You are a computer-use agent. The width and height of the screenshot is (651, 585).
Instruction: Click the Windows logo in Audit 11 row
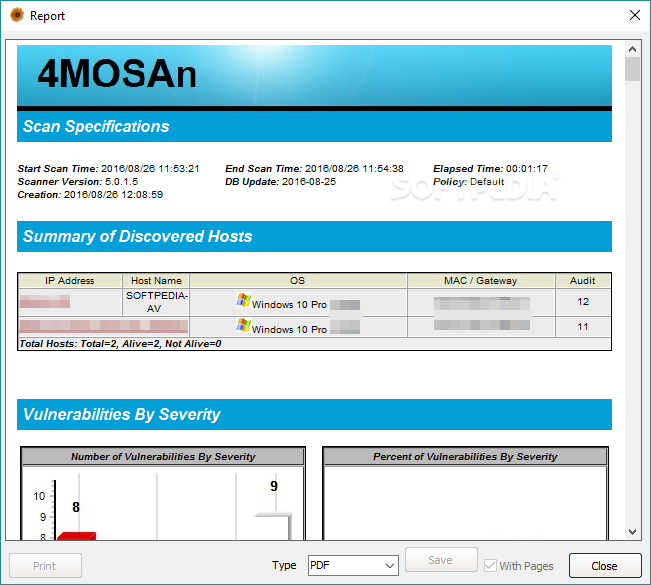coord(243,325)
